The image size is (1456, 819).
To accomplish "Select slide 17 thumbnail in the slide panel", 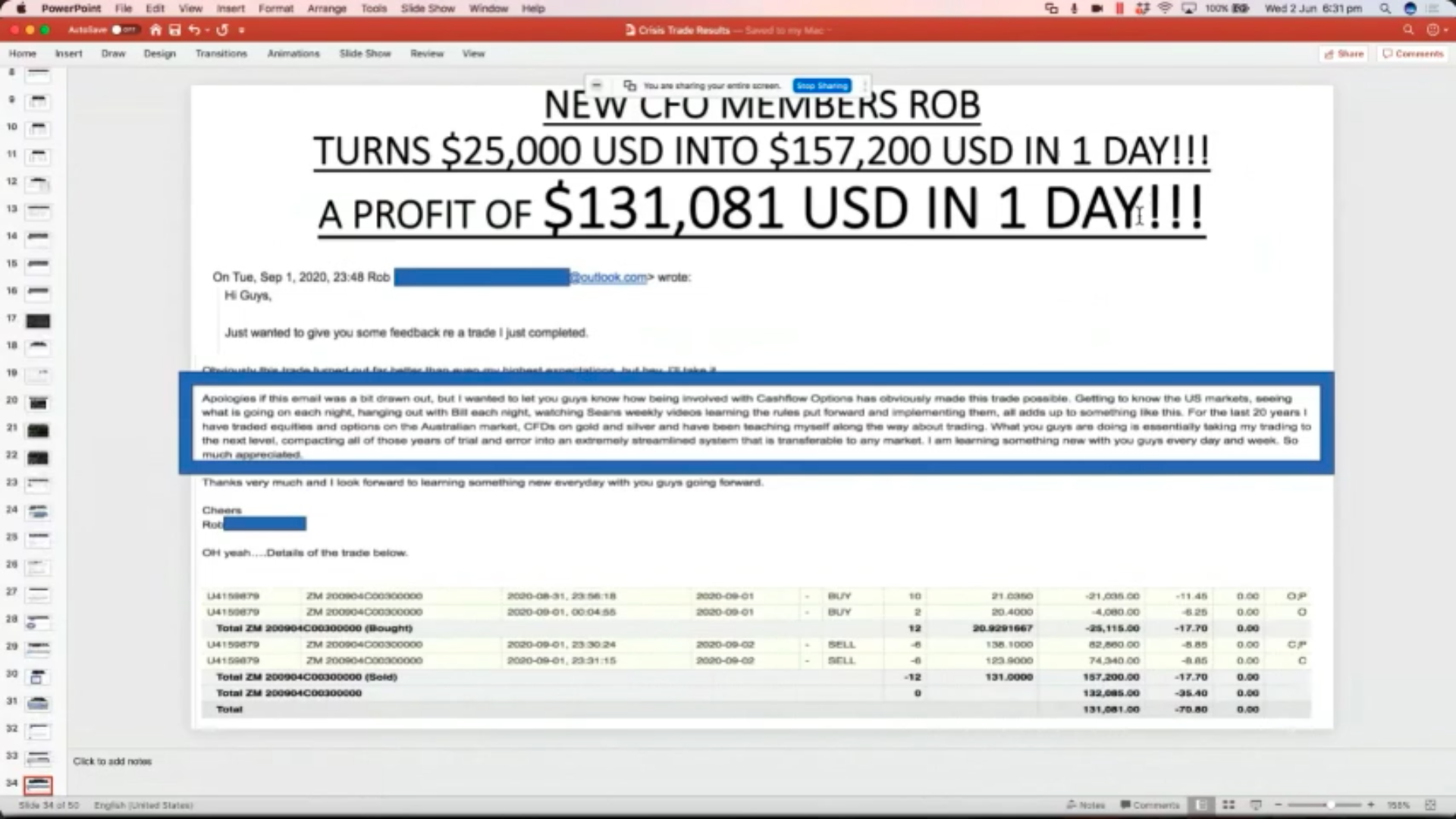I will (38, 321).
